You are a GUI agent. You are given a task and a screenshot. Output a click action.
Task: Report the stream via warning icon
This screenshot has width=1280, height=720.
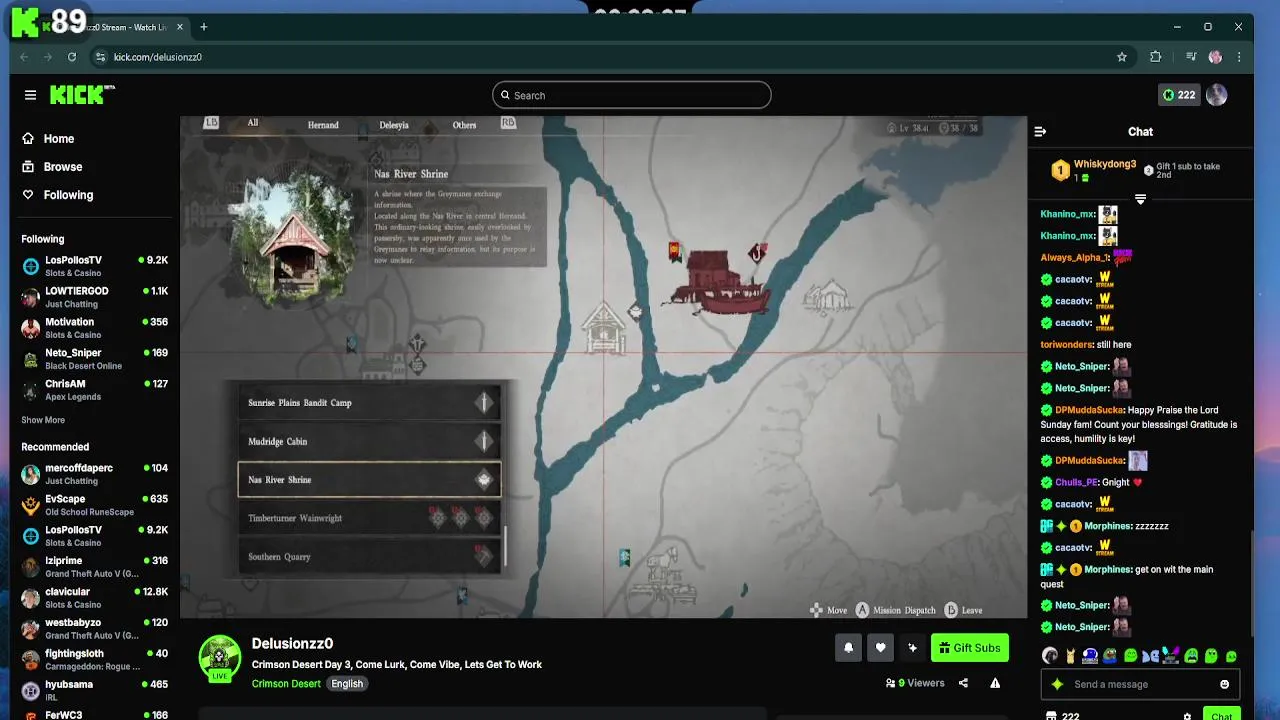point(995,684)
